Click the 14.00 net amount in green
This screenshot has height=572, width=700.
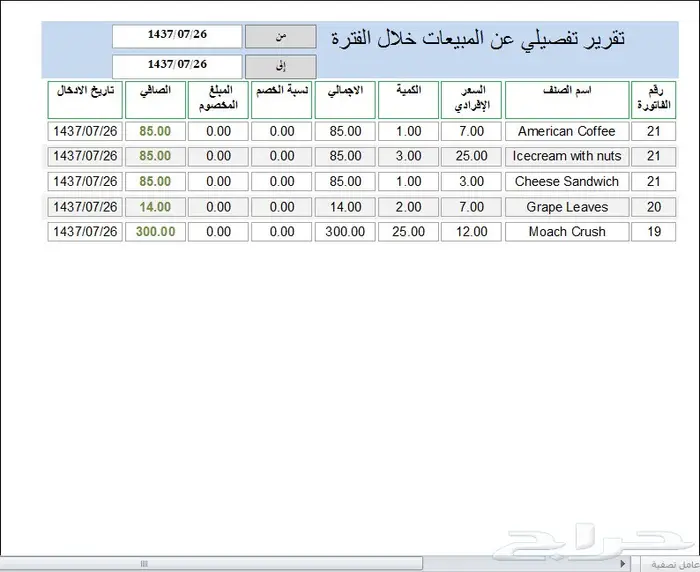coord(155,207)
